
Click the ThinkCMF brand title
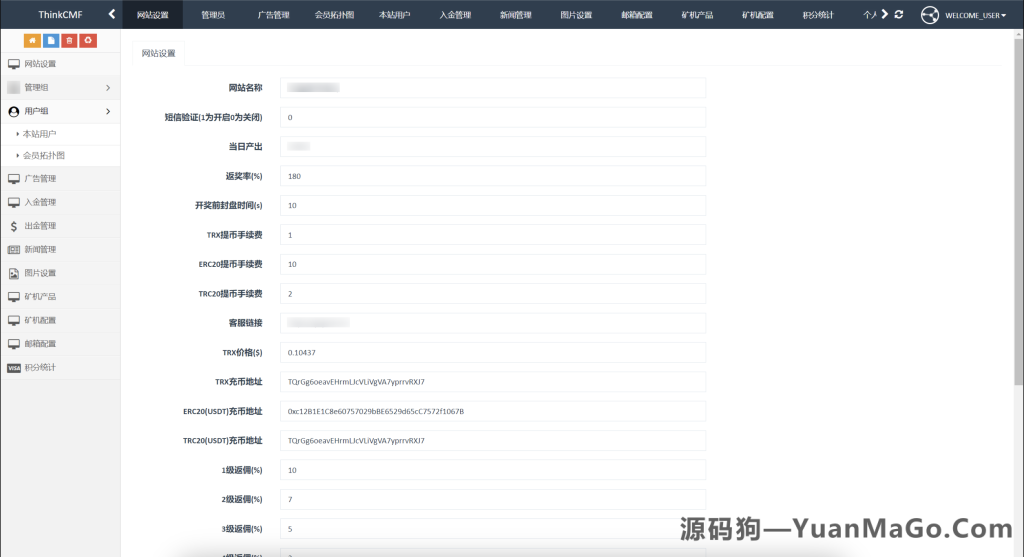[60, 14]
